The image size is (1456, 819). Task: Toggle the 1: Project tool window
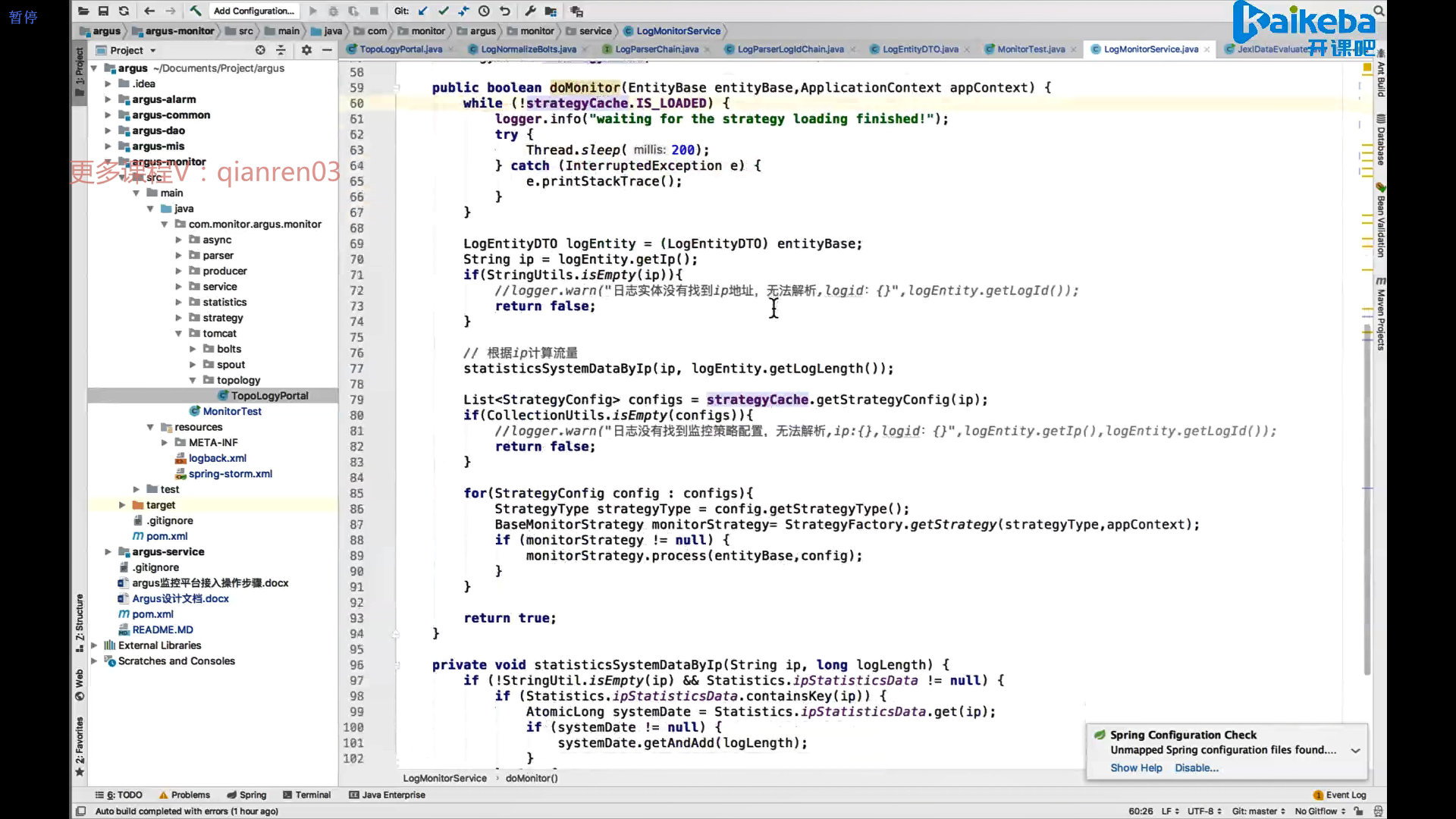[80, 72]
